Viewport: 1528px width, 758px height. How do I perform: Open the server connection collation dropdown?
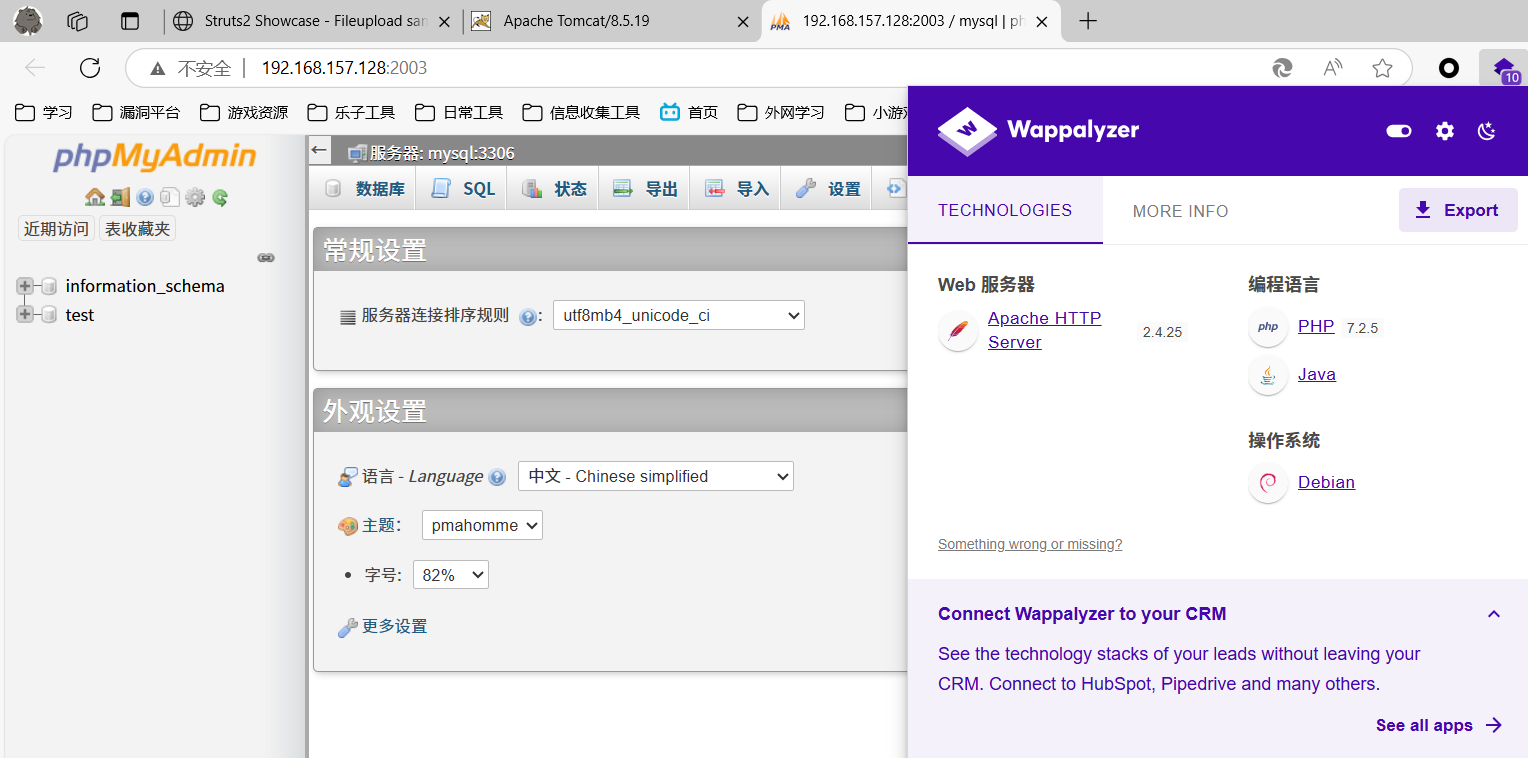pyautogui.click(x=679, y=315)
